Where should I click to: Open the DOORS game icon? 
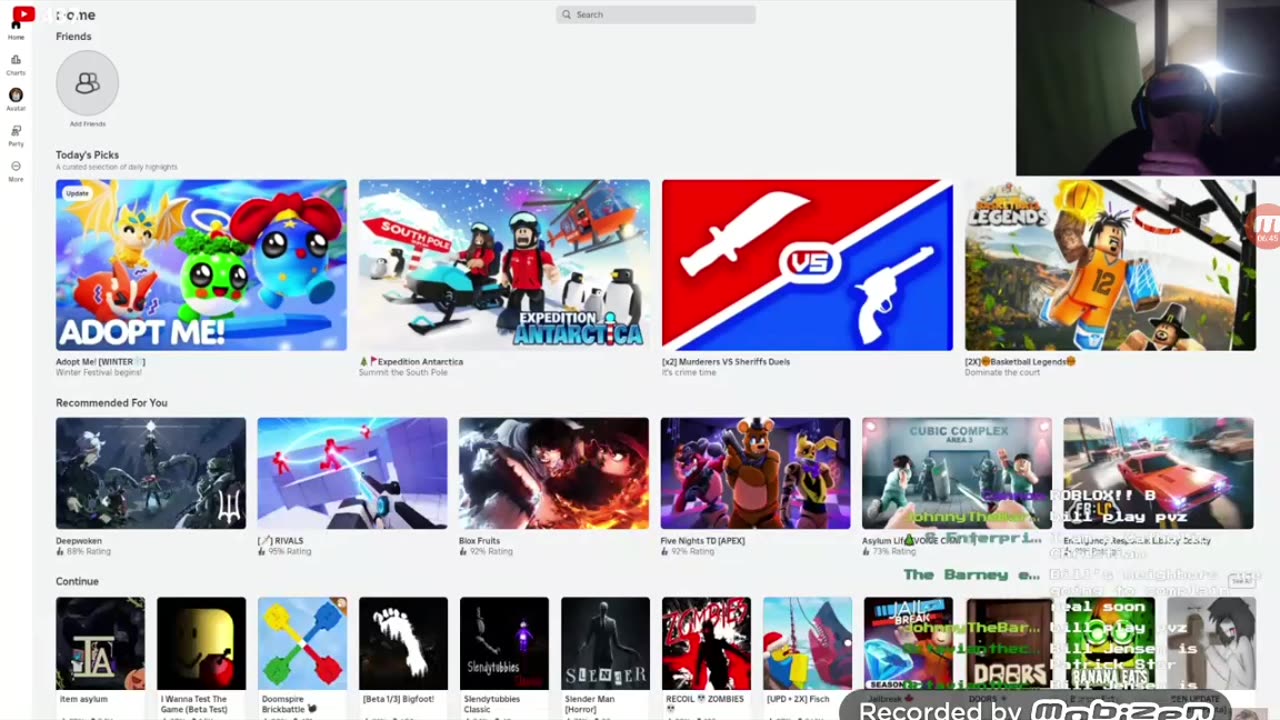coord(1009,643)
